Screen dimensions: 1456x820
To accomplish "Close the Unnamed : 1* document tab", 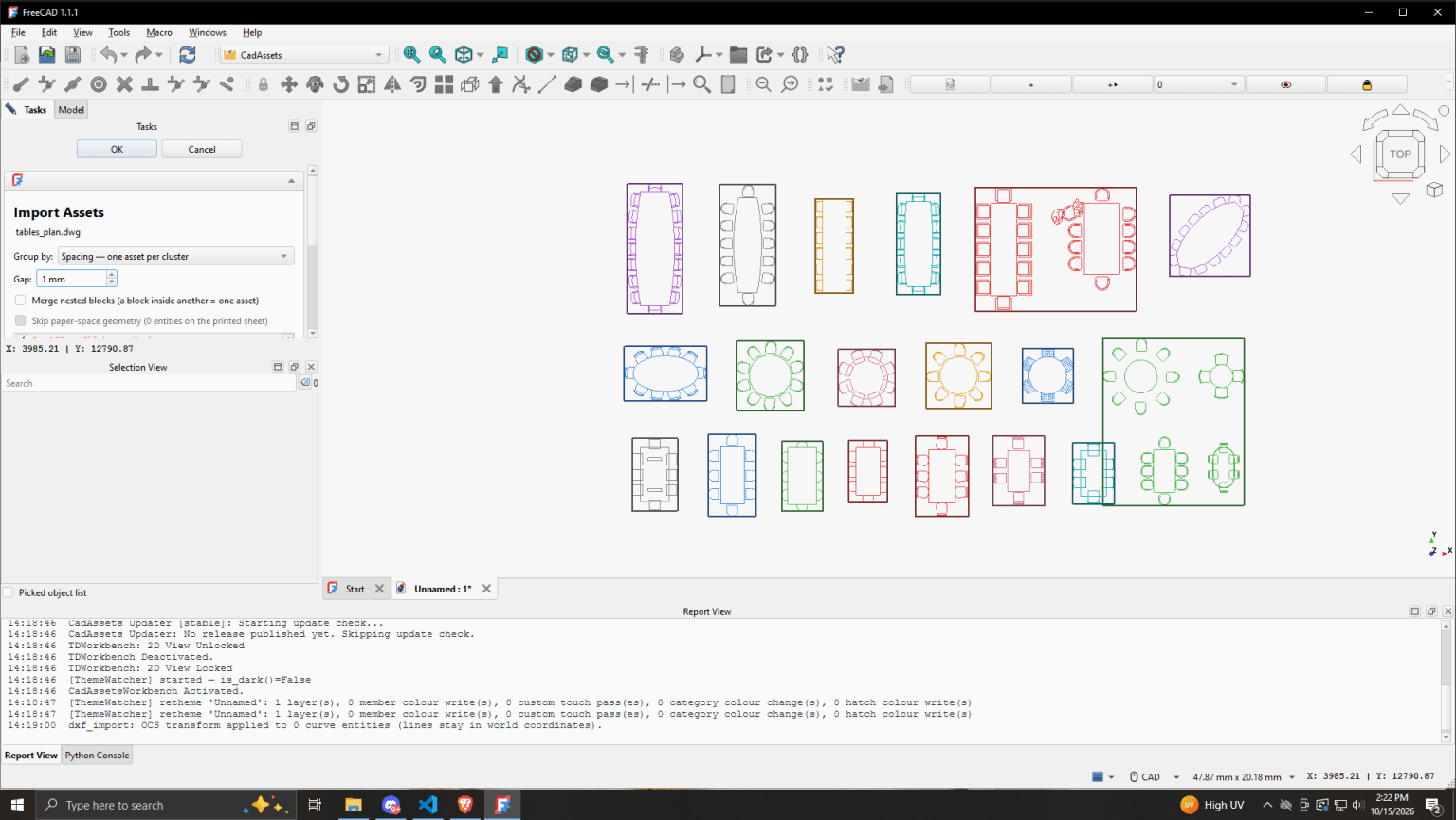I will pos(486,589).
